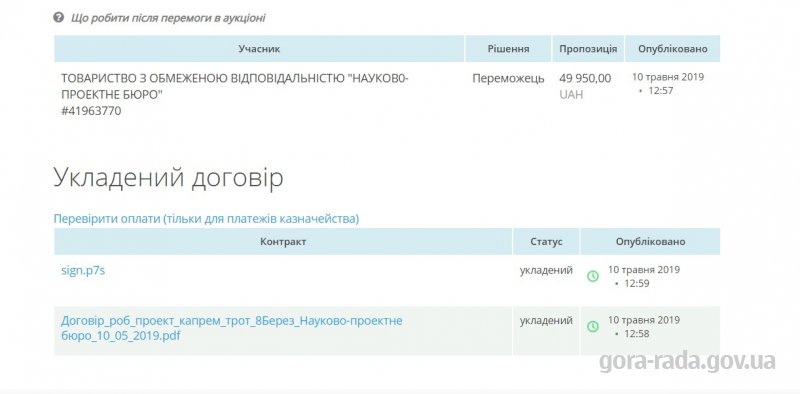Select the 12:57 publication time

pos(661,91)
